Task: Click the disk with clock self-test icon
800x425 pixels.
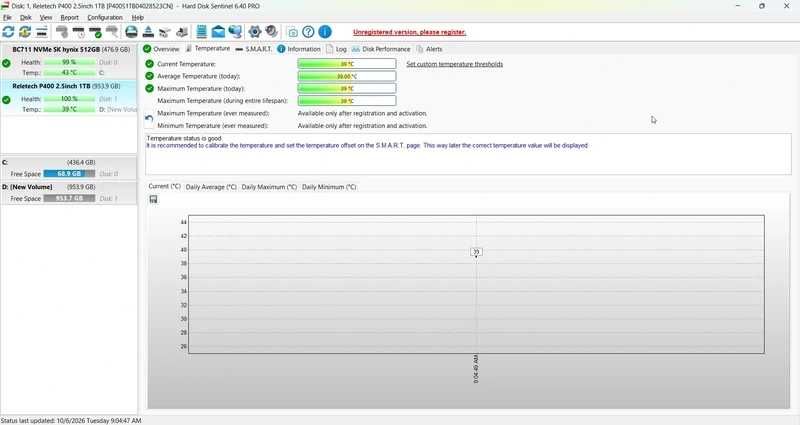Action: click(79, 32)
